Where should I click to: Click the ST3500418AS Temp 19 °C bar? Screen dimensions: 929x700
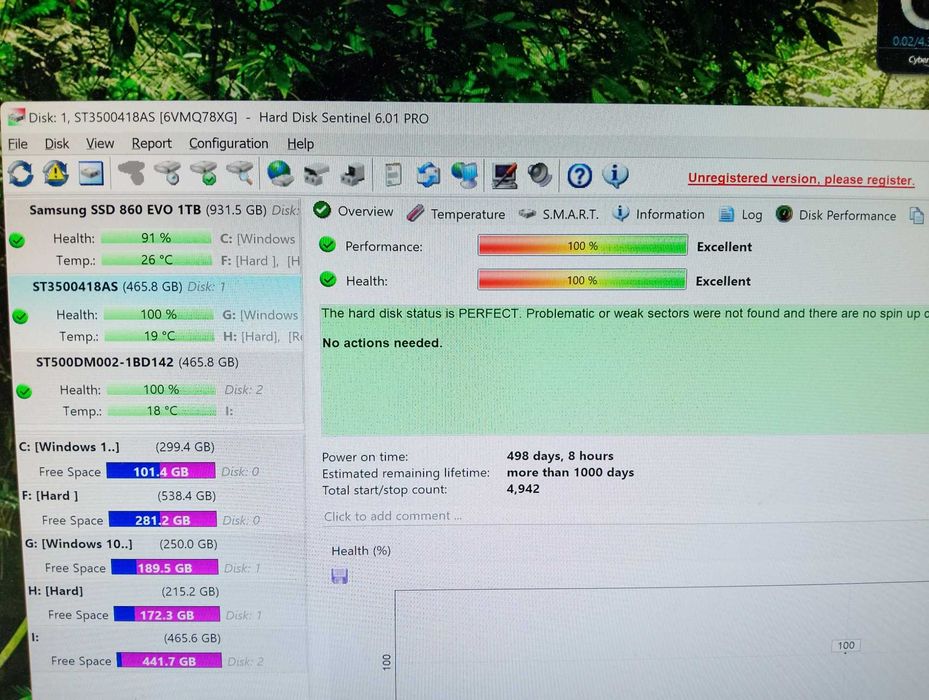click(x=159, y=336)
